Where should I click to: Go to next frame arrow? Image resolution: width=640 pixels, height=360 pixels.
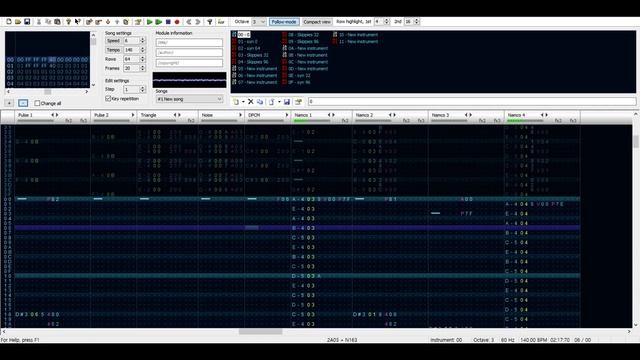pos(198,22)
